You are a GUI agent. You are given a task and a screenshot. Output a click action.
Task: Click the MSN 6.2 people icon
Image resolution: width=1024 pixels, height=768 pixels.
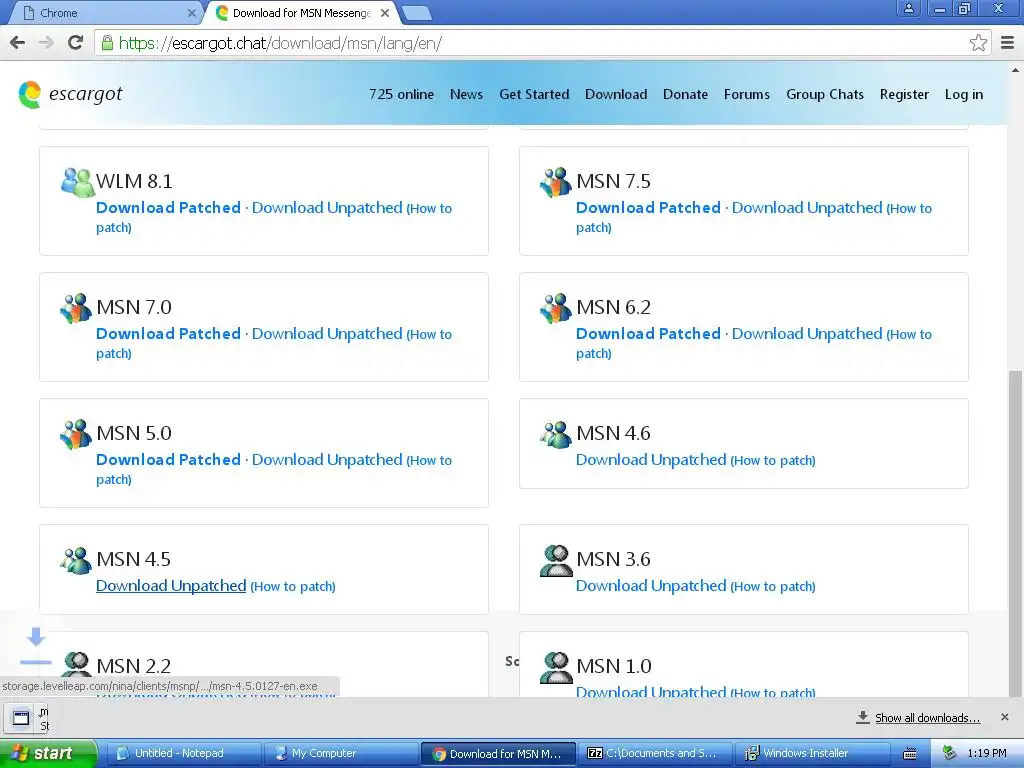click(x=556, y=308)
